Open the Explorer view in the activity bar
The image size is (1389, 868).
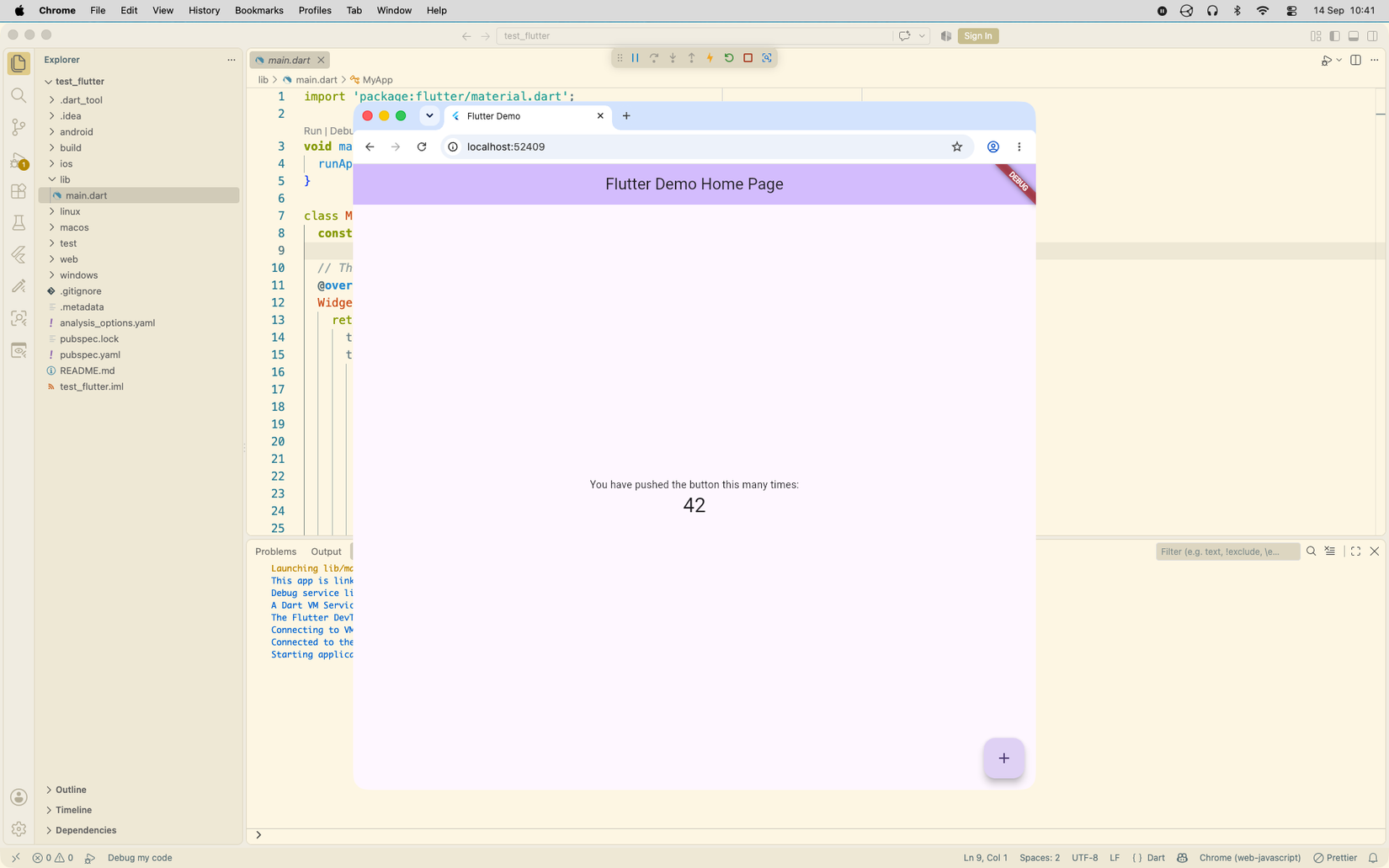pos(19,63)
